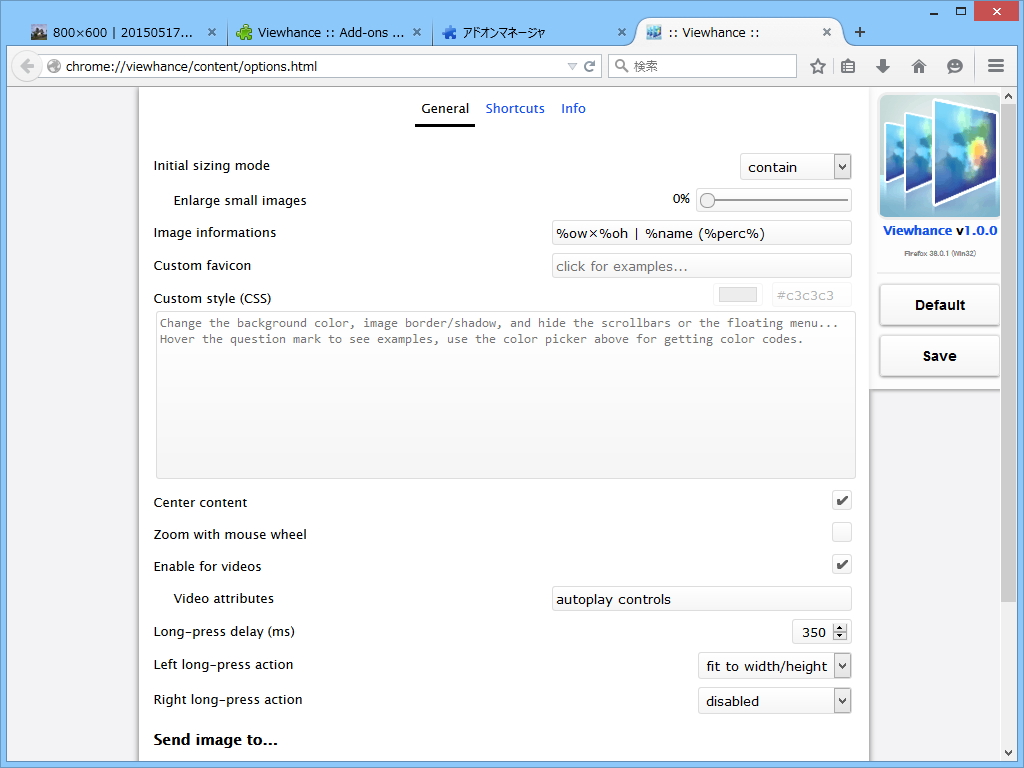
Task: Click the Home button in the toolbar
Action: coord(918,65)
